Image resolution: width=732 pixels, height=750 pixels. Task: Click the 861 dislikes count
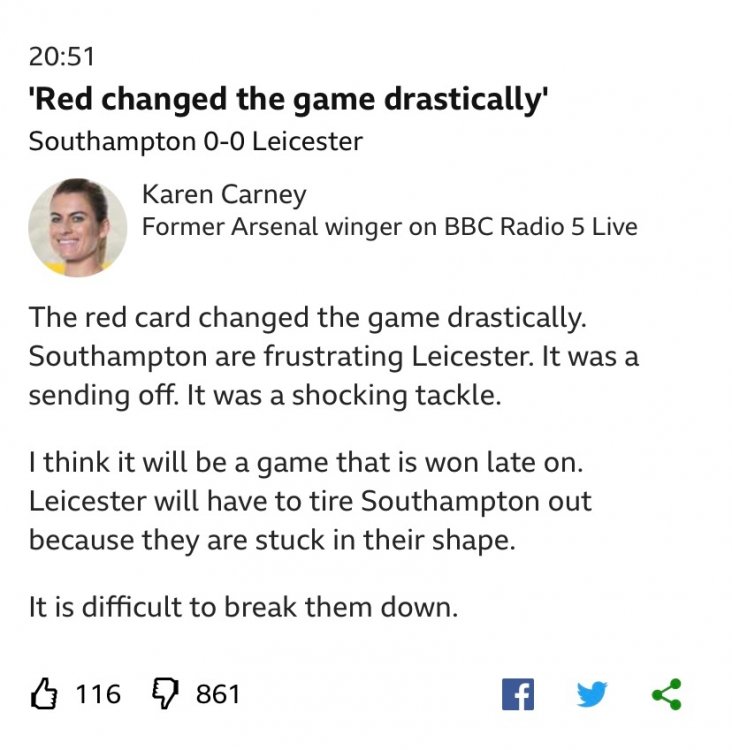pos(217,694)
